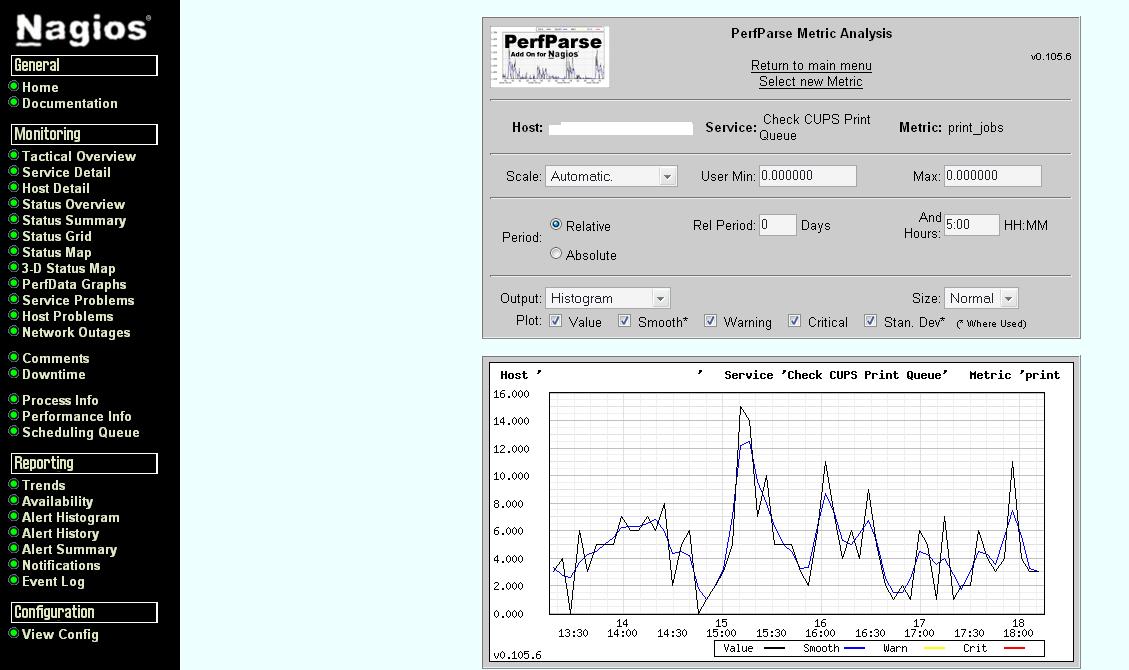
Task: Select the Absolute period radio button
Action: (x=556, y=253)
